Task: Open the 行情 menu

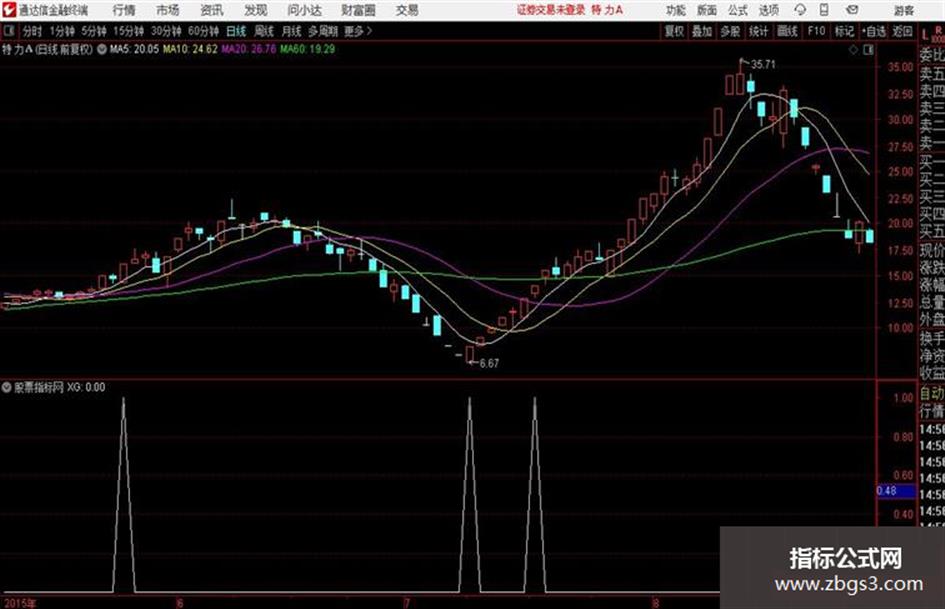Action: [x=124, y=10]
